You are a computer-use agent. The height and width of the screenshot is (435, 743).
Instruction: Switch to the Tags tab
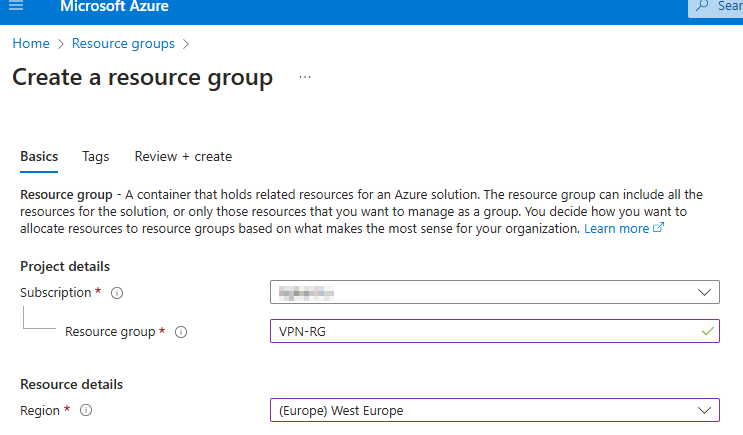coord(96,156)
